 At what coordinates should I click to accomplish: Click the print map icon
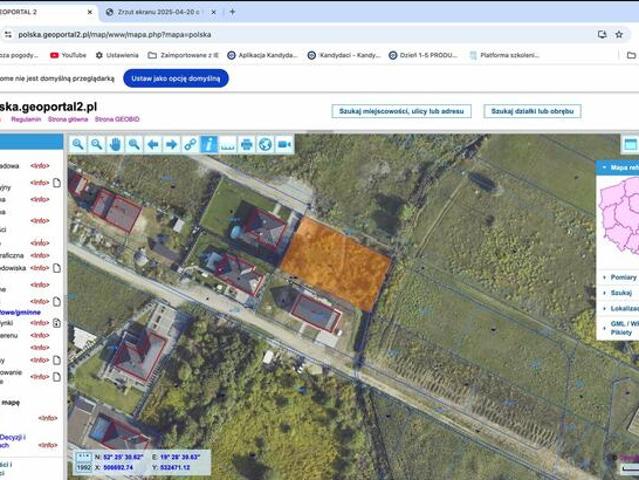tap(246, 144)
